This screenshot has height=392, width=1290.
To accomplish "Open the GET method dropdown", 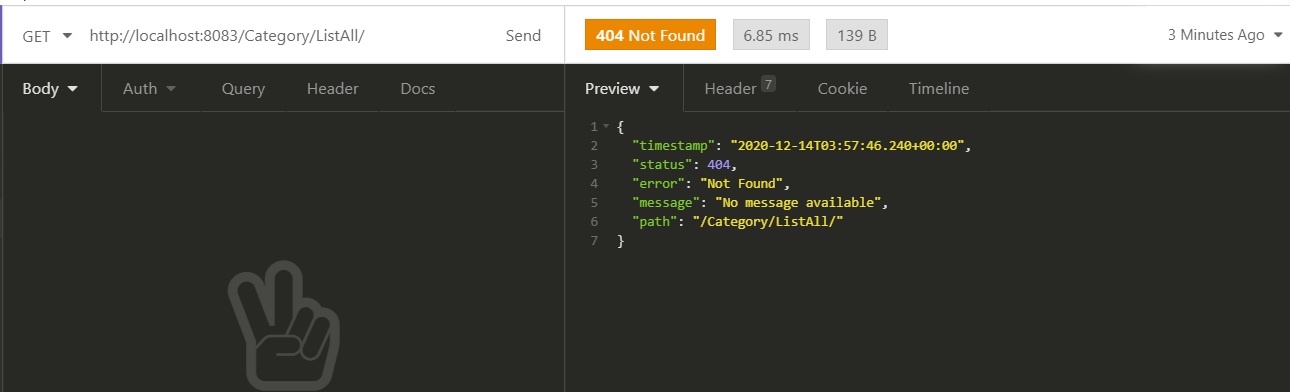I will click(47, 35).
